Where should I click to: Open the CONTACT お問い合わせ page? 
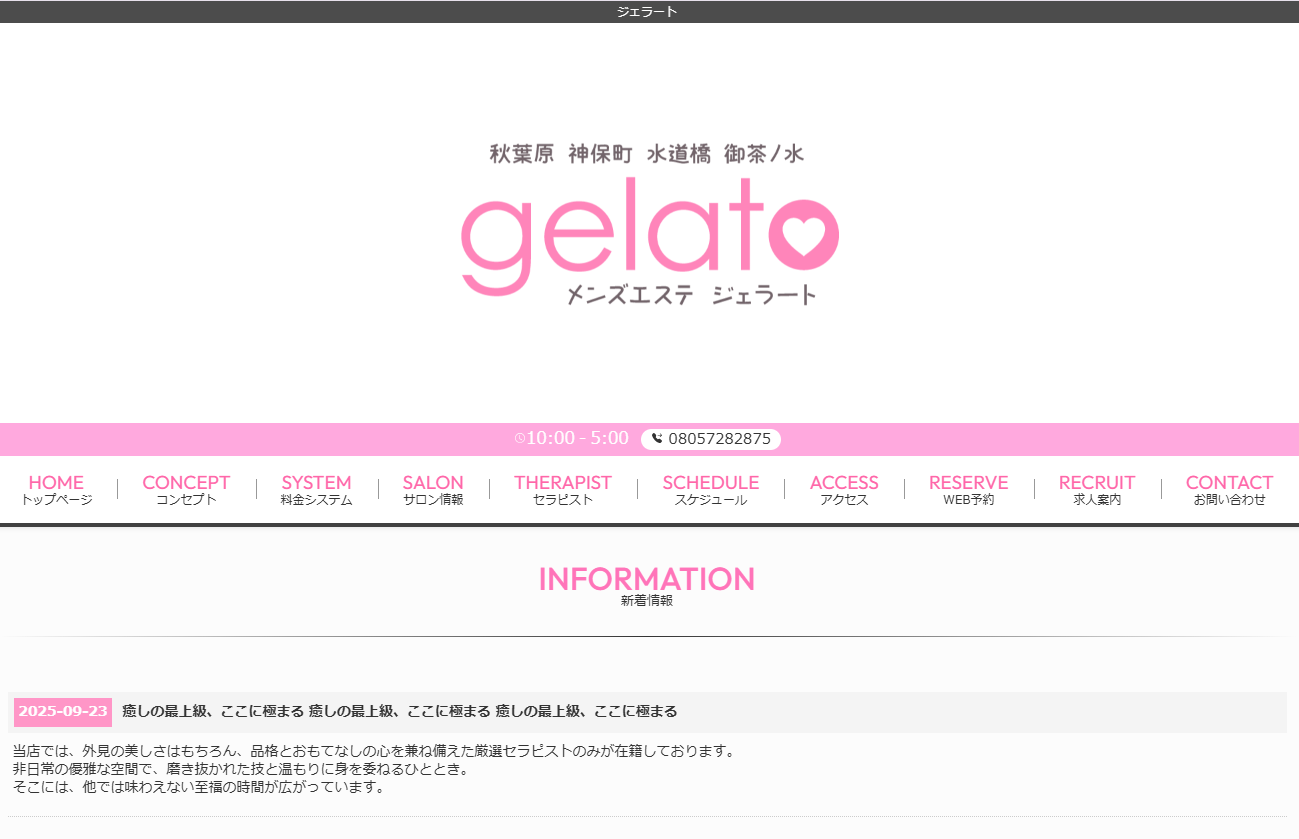[1229, 489]
